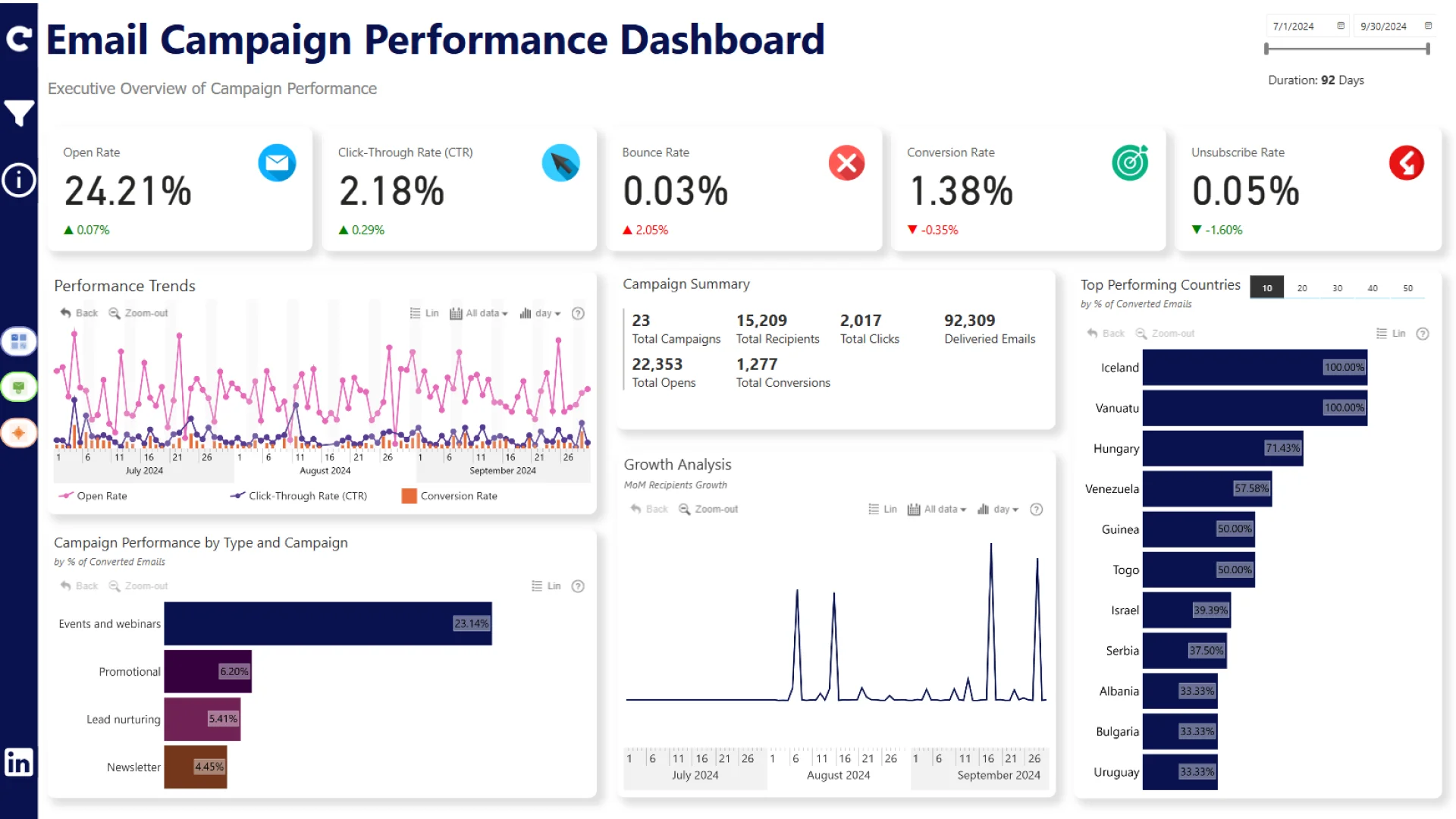1456x819 pixels.
Task: Click right handle of date range slider
Action: [1428, 49]
